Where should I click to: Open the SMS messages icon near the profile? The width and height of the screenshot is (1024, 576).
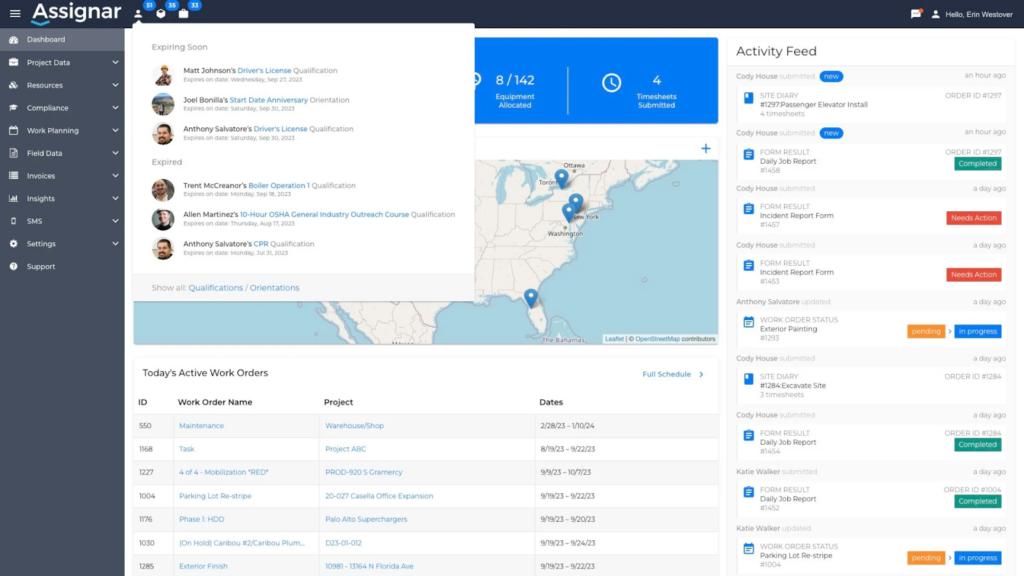pyautogui.click(x=917, y=14)
